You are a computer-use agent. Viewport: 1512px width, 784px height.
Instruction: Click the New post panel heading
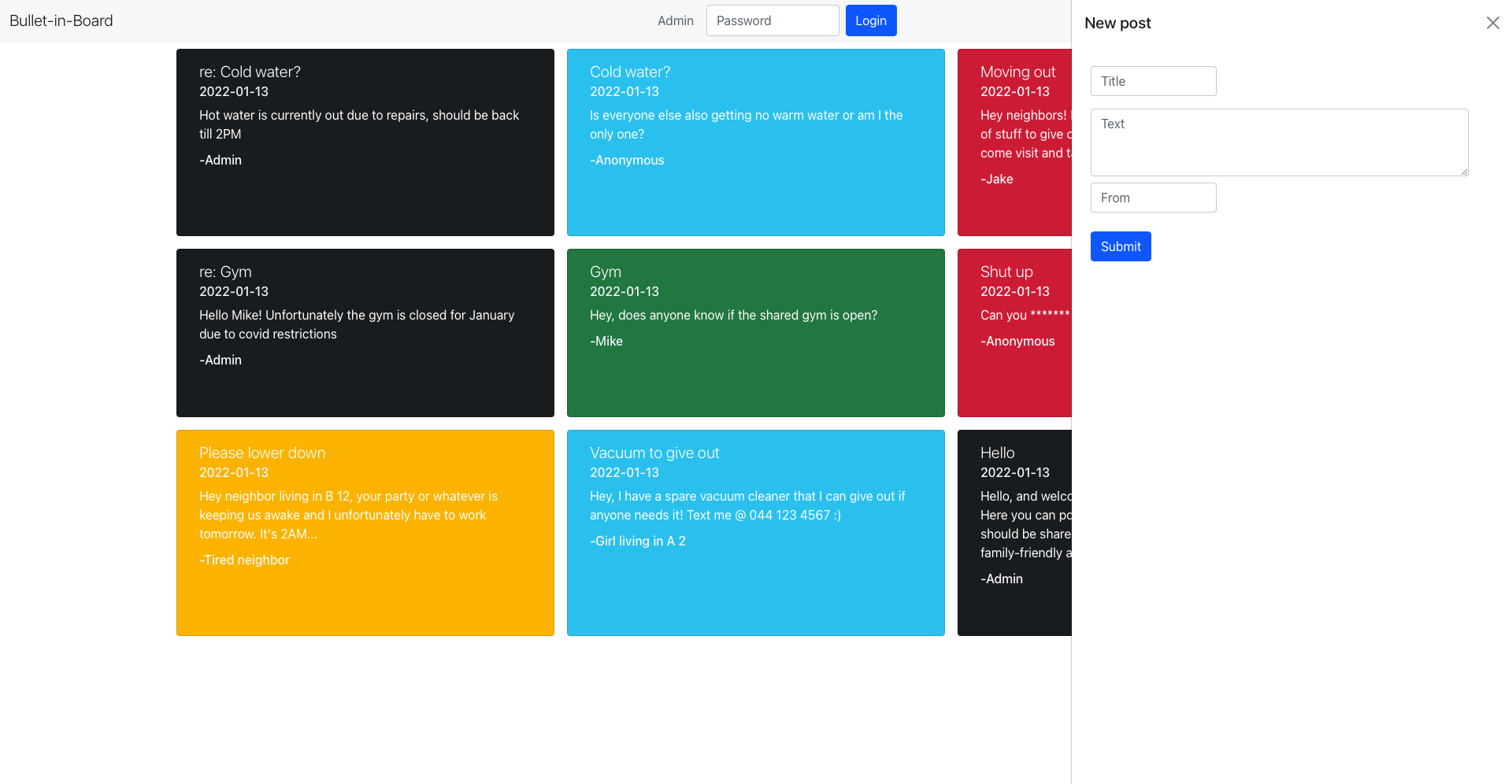(1117, 23)
